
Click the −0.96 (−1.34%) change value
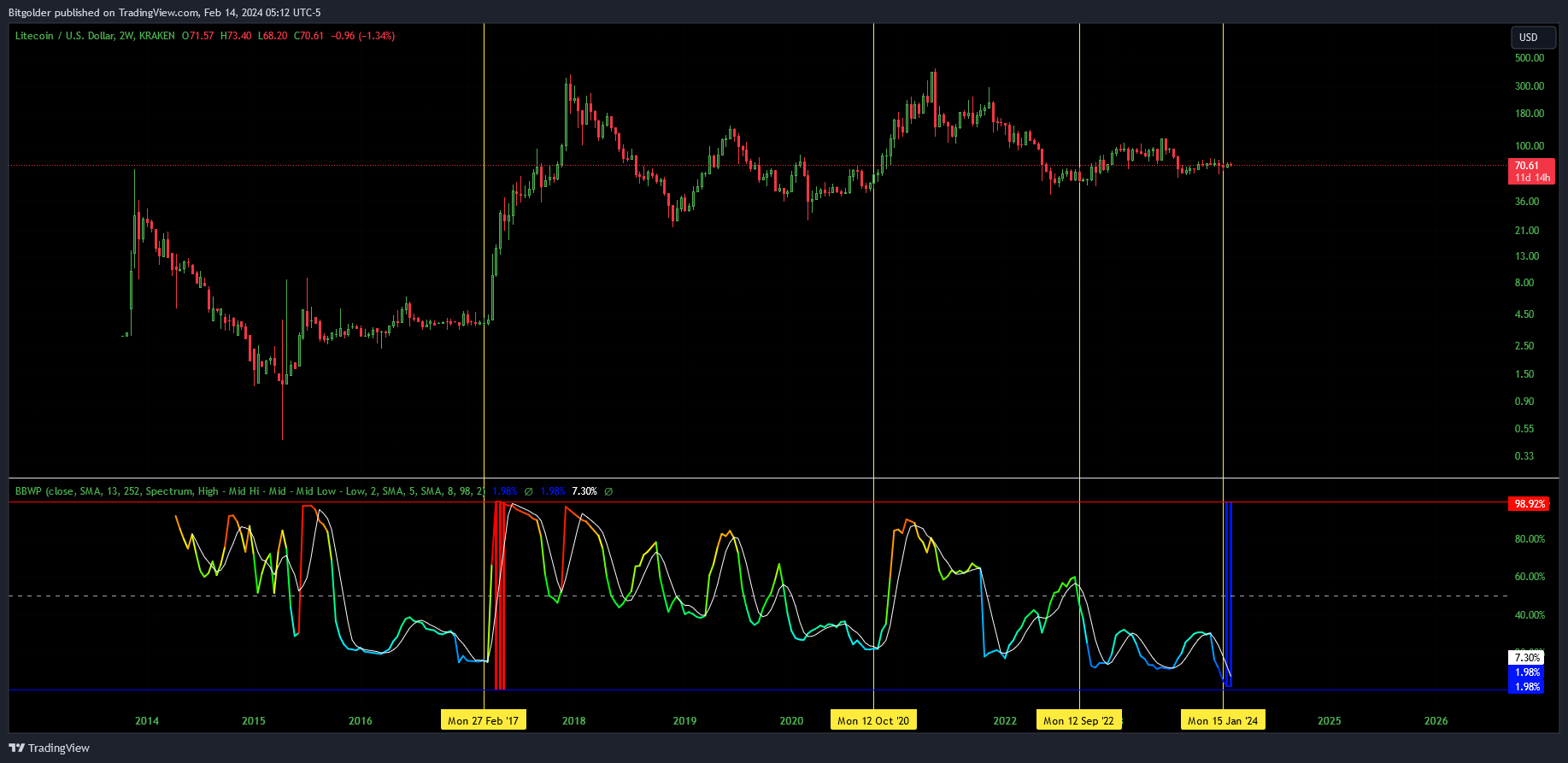363,36
